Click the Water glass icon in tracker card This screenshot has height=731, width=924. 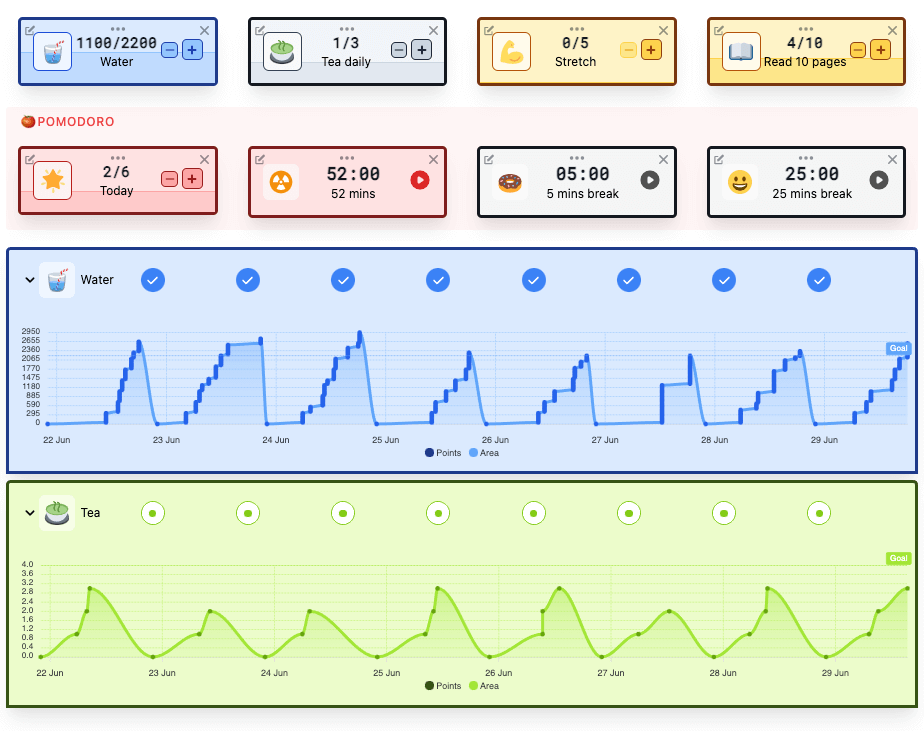coord(52,51)
